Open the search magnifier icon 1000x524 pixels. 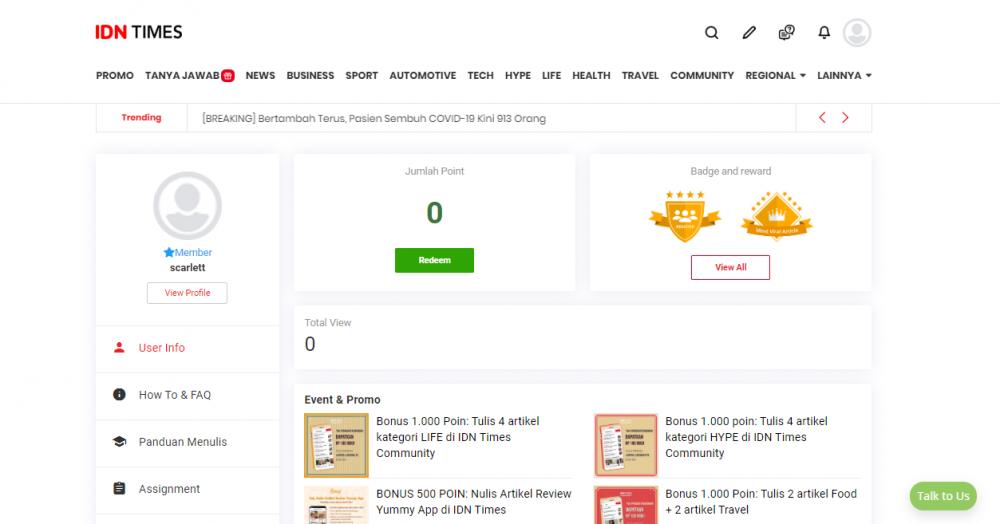coord(712,33)
